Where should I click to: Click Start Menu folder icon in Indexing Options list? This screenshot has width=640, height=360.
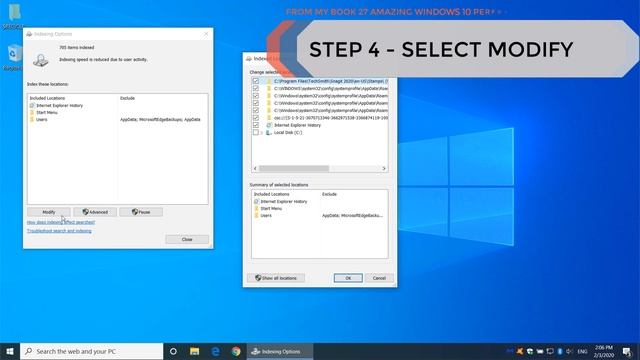32,112
